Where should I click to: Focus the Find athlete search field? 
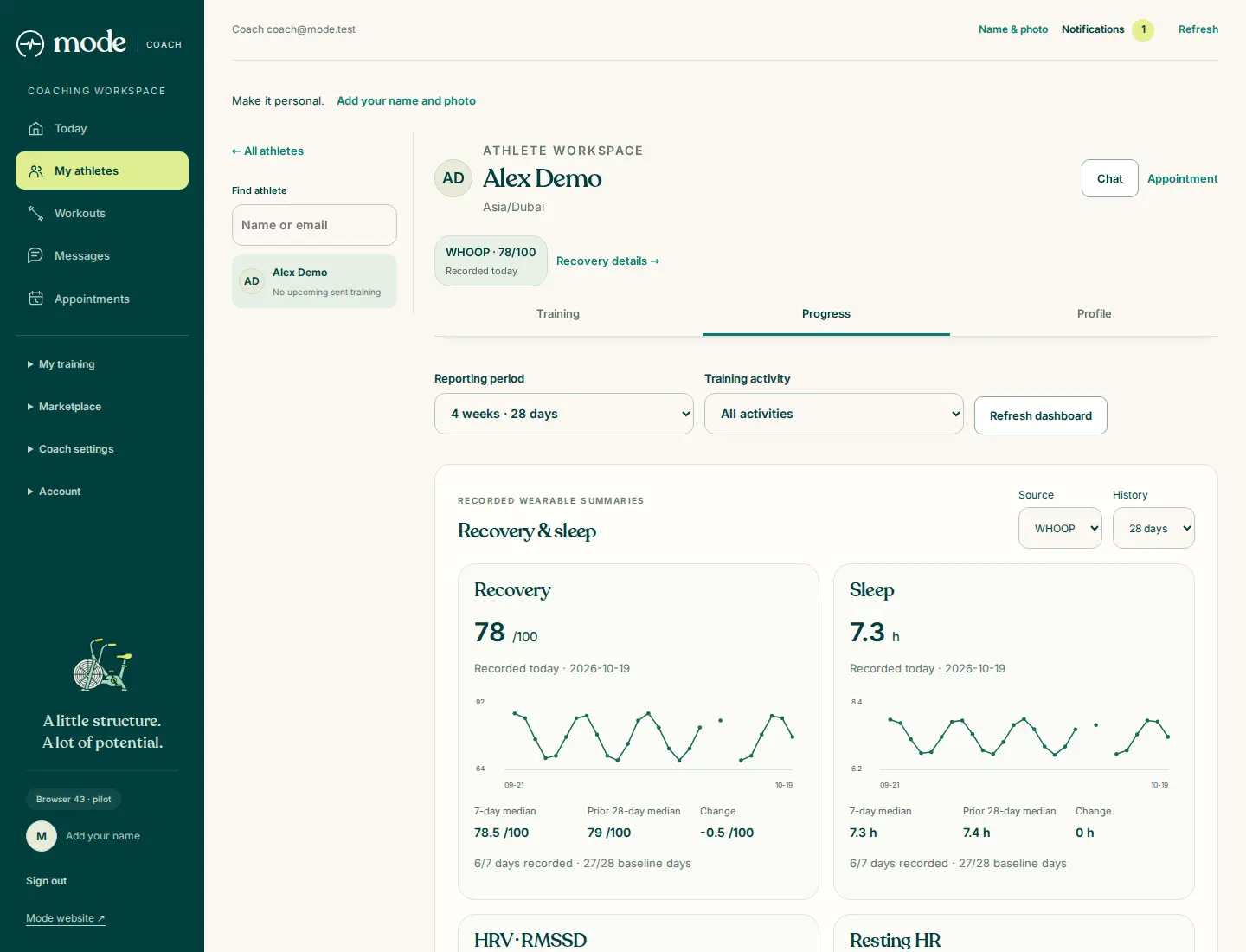[314, 225]
